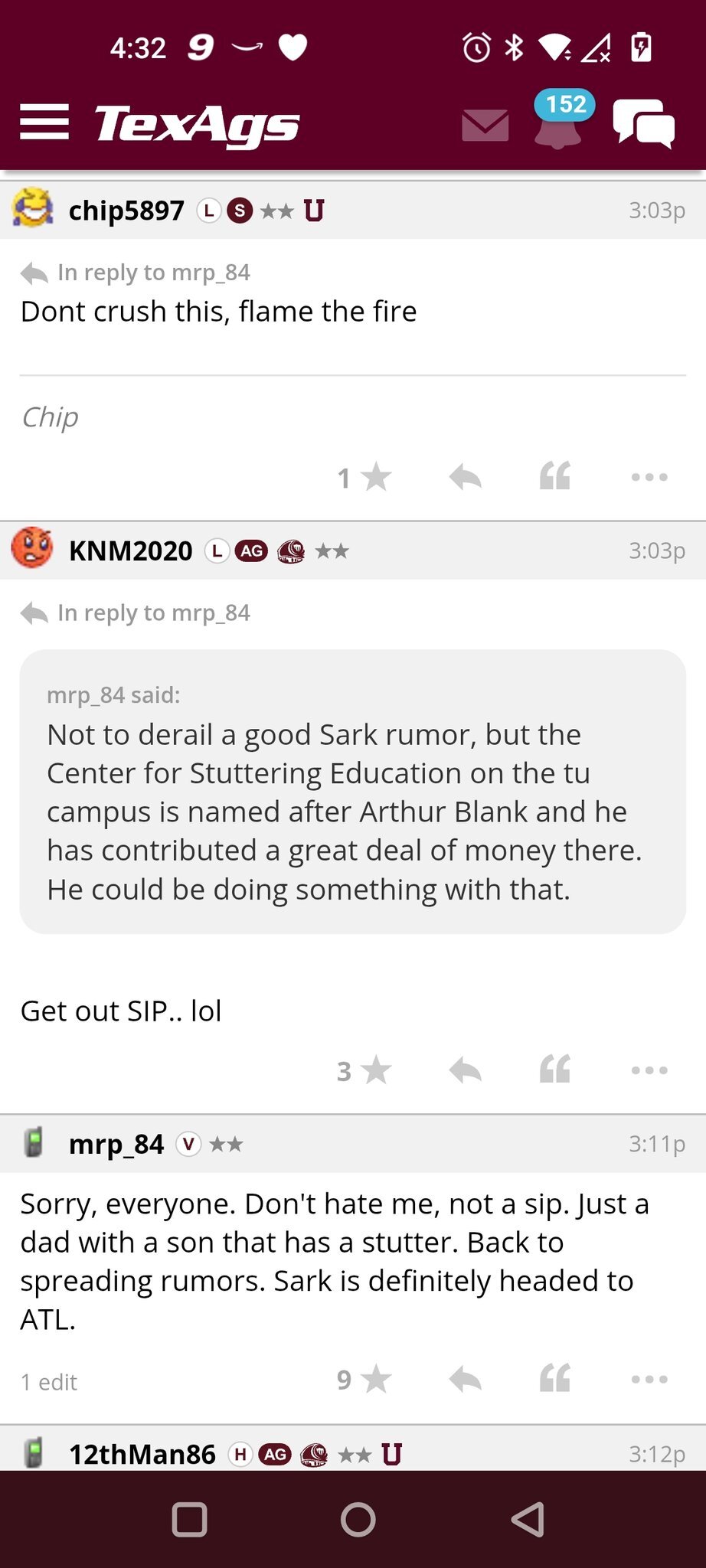Quote KNM2020's post
Viewport: 706px width, 1568px height.
[x=555, y=1069]
